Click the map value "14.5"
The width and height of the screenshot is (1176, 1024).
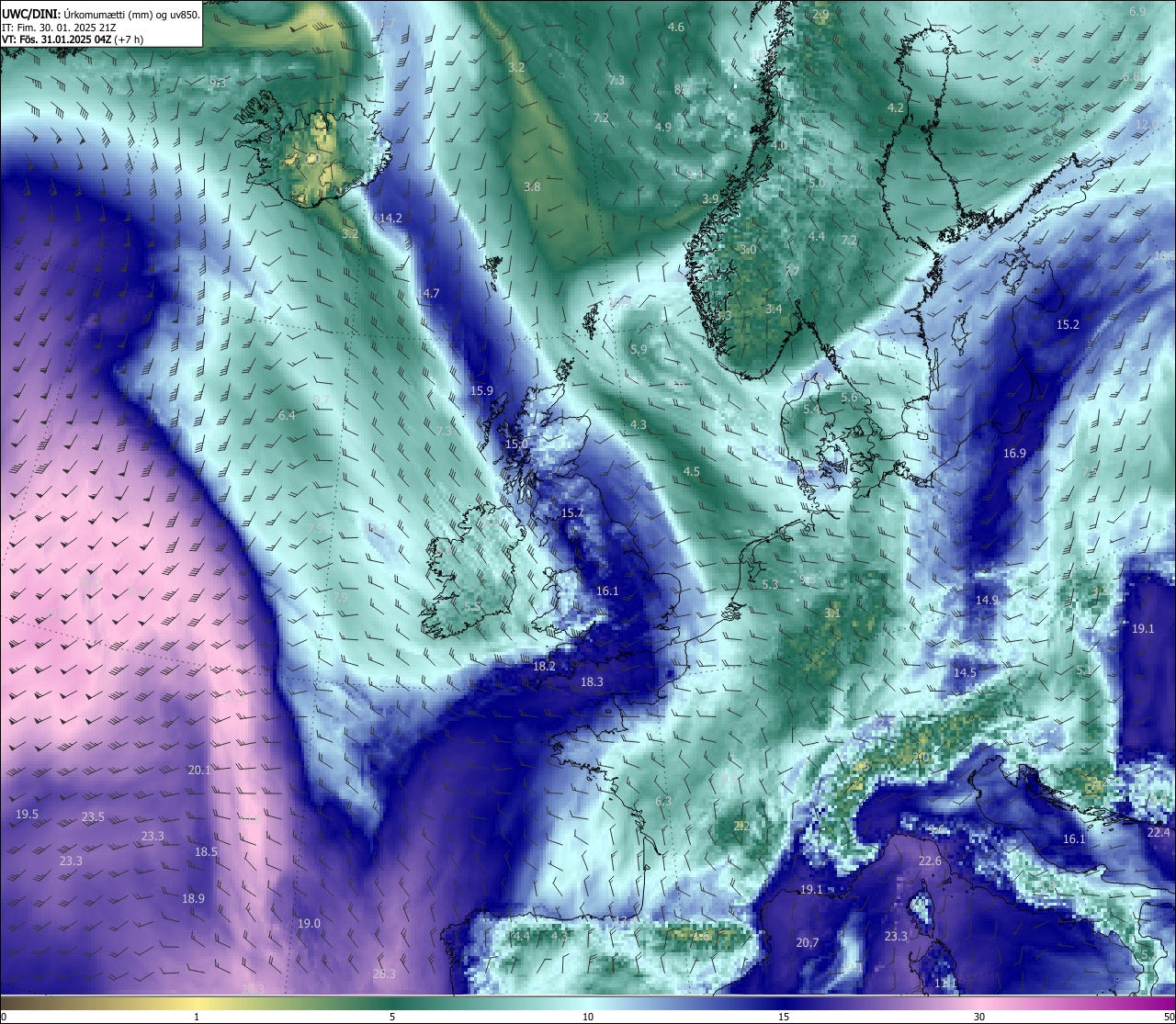coord(965,672)
